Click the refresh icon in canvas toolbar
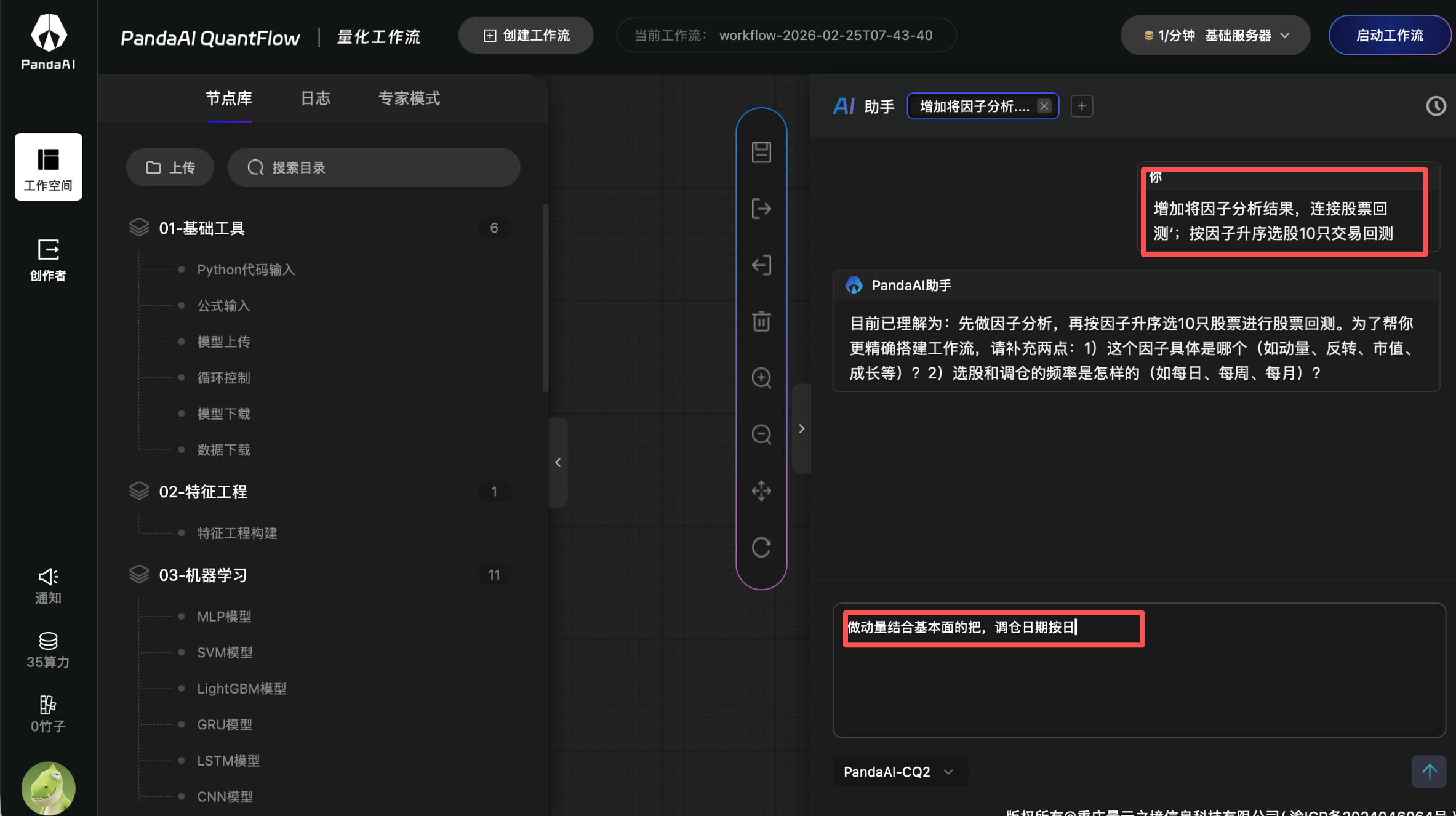1456x816 pixels. (761, 547)
